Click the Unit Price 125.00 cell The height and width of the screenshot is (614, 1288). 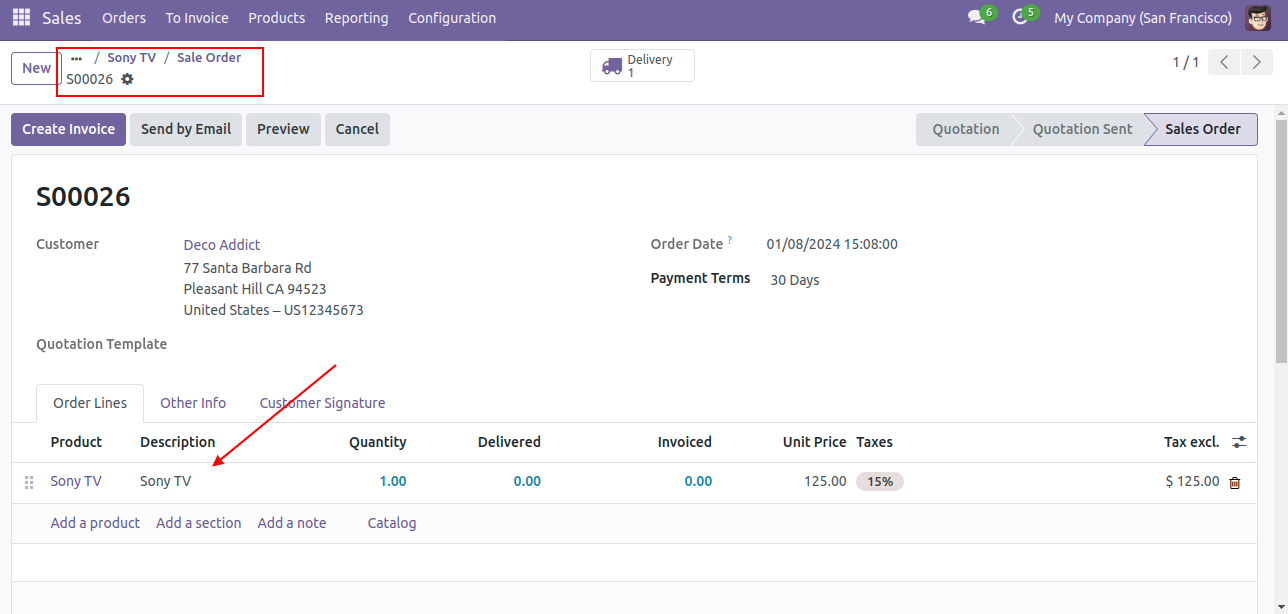[825, 482]
